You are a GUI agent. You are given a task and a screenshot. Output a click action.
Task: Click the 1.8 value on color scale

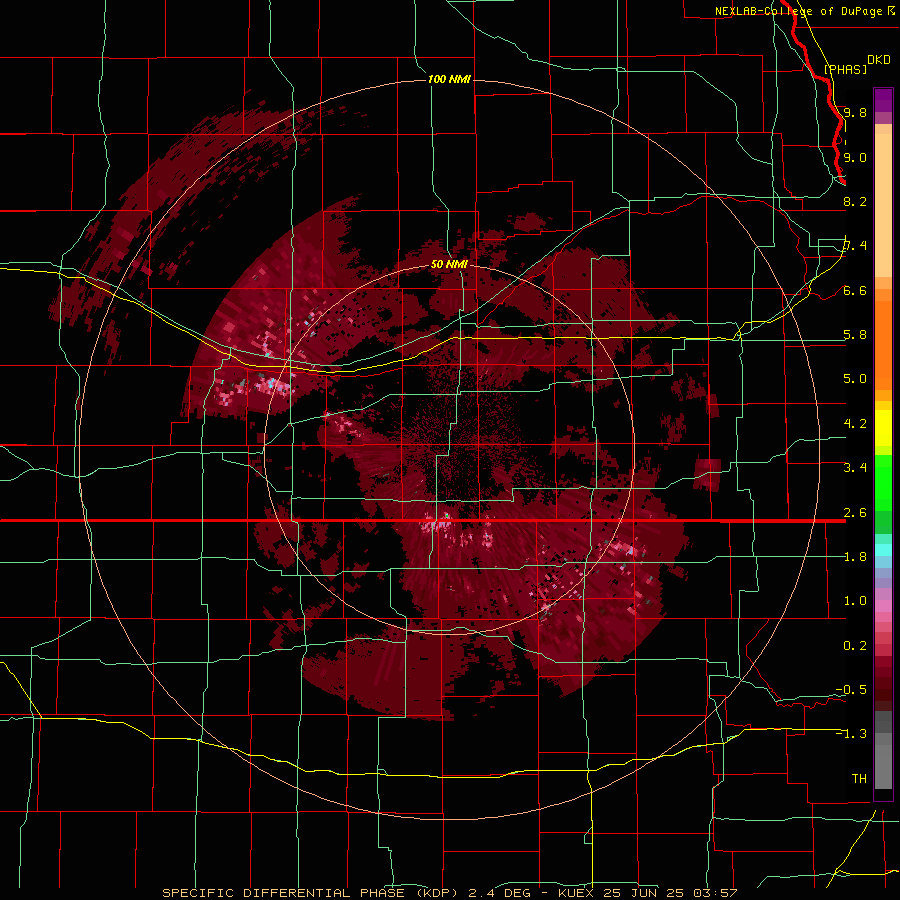(x=855, y=557)
